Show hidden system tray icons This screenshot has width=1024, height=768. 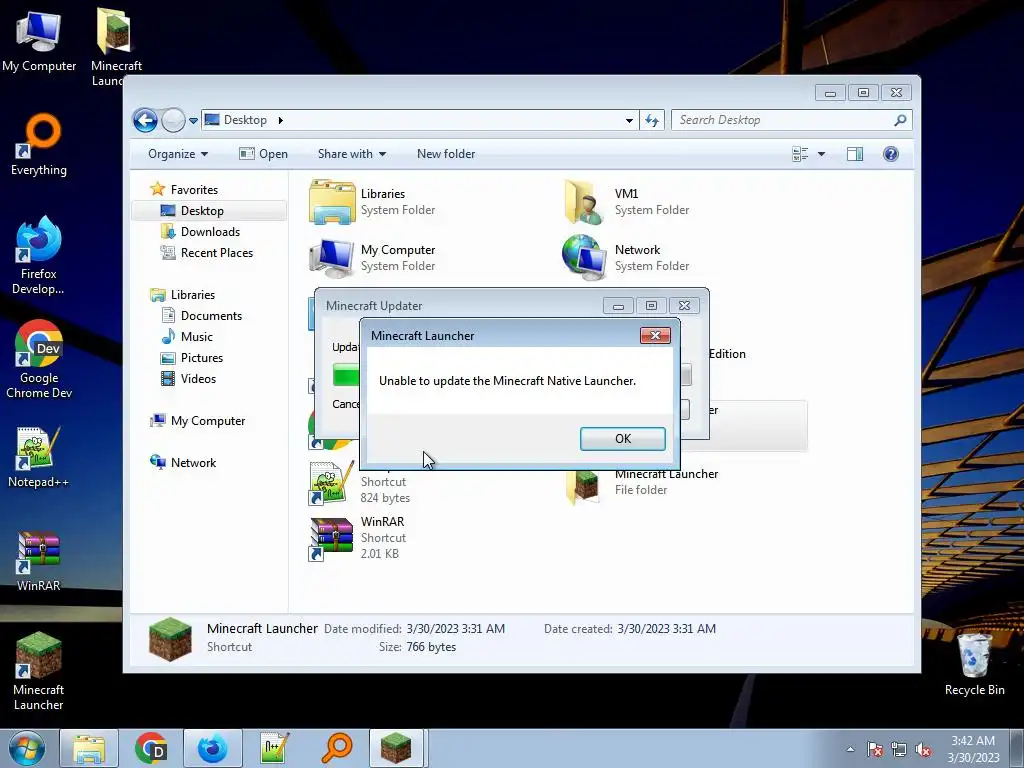click(850, 749)
